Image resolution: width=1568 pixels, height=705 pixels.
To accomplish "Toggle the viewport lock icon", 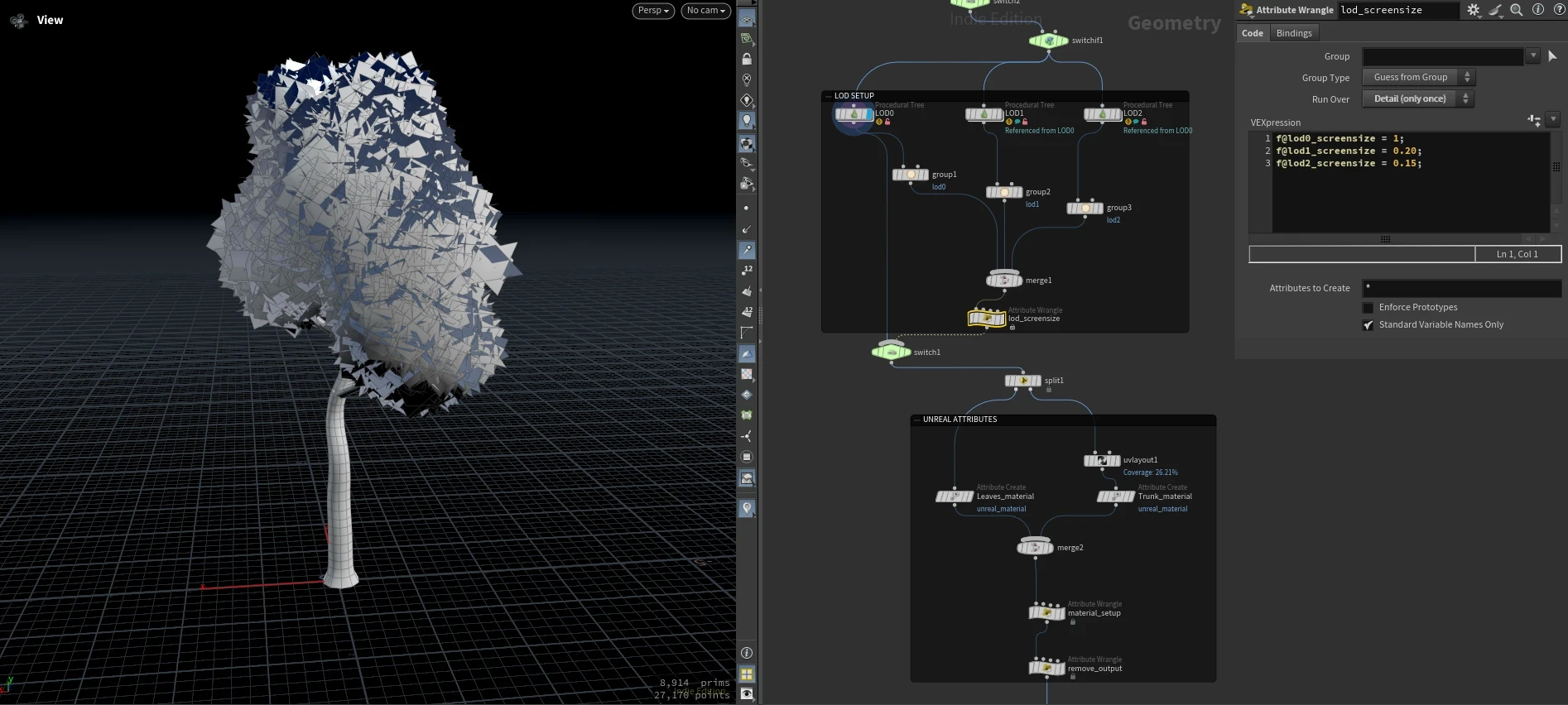I will [747, 59].
